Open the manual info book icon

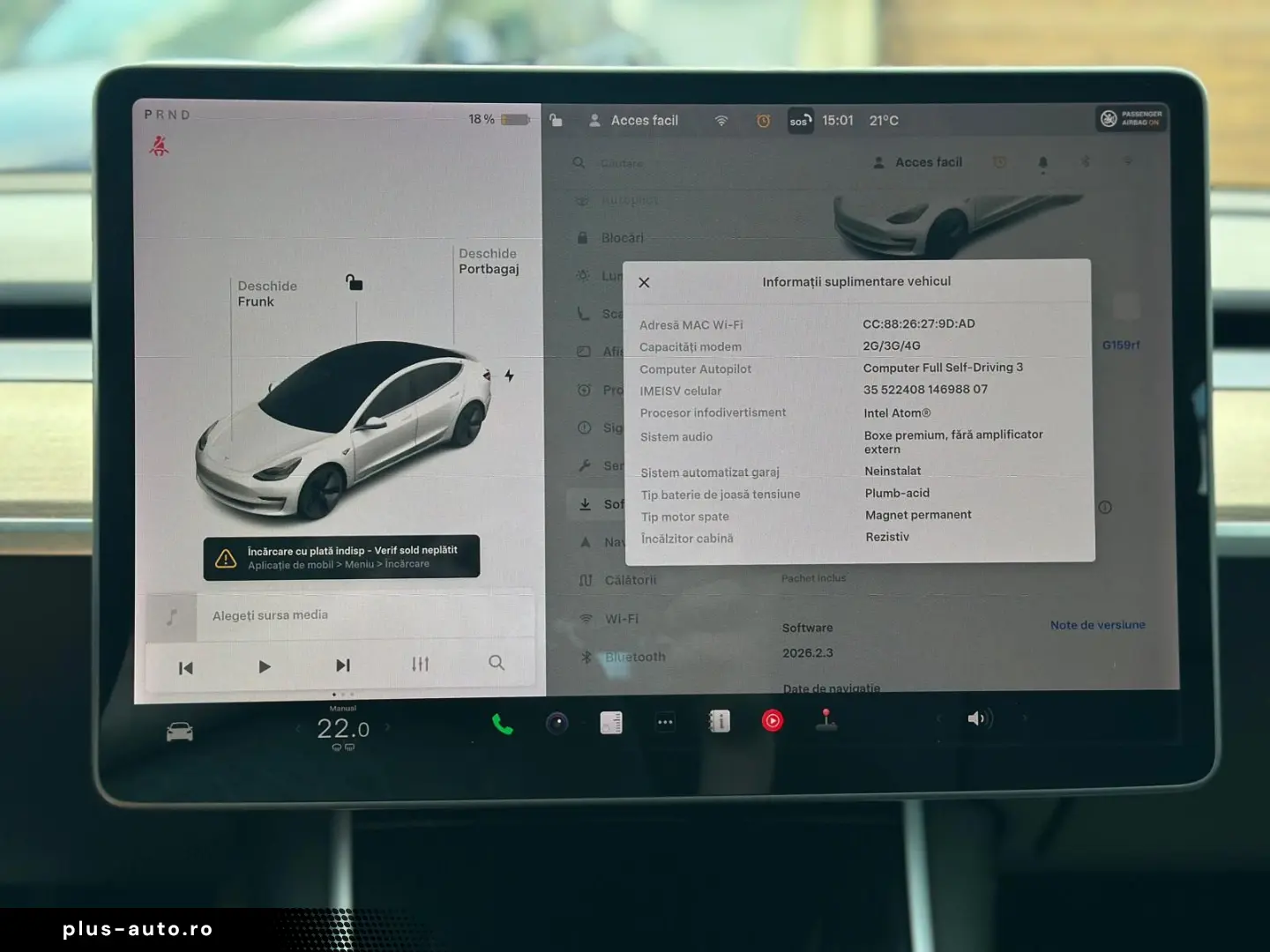[720, 722]
